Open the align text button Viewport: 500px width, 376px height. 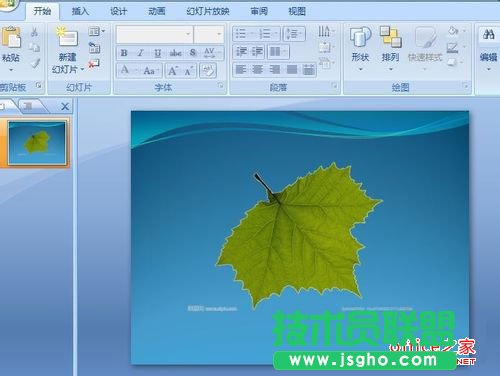(x=326, y=47)
